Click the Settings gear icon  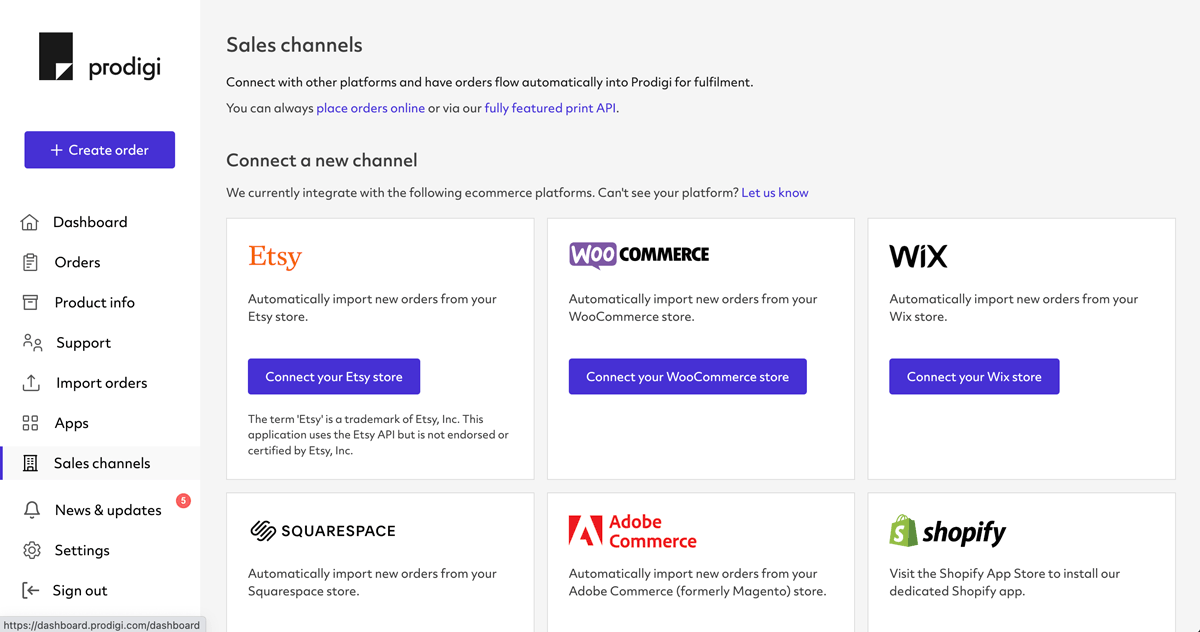(x=32, y=550)
